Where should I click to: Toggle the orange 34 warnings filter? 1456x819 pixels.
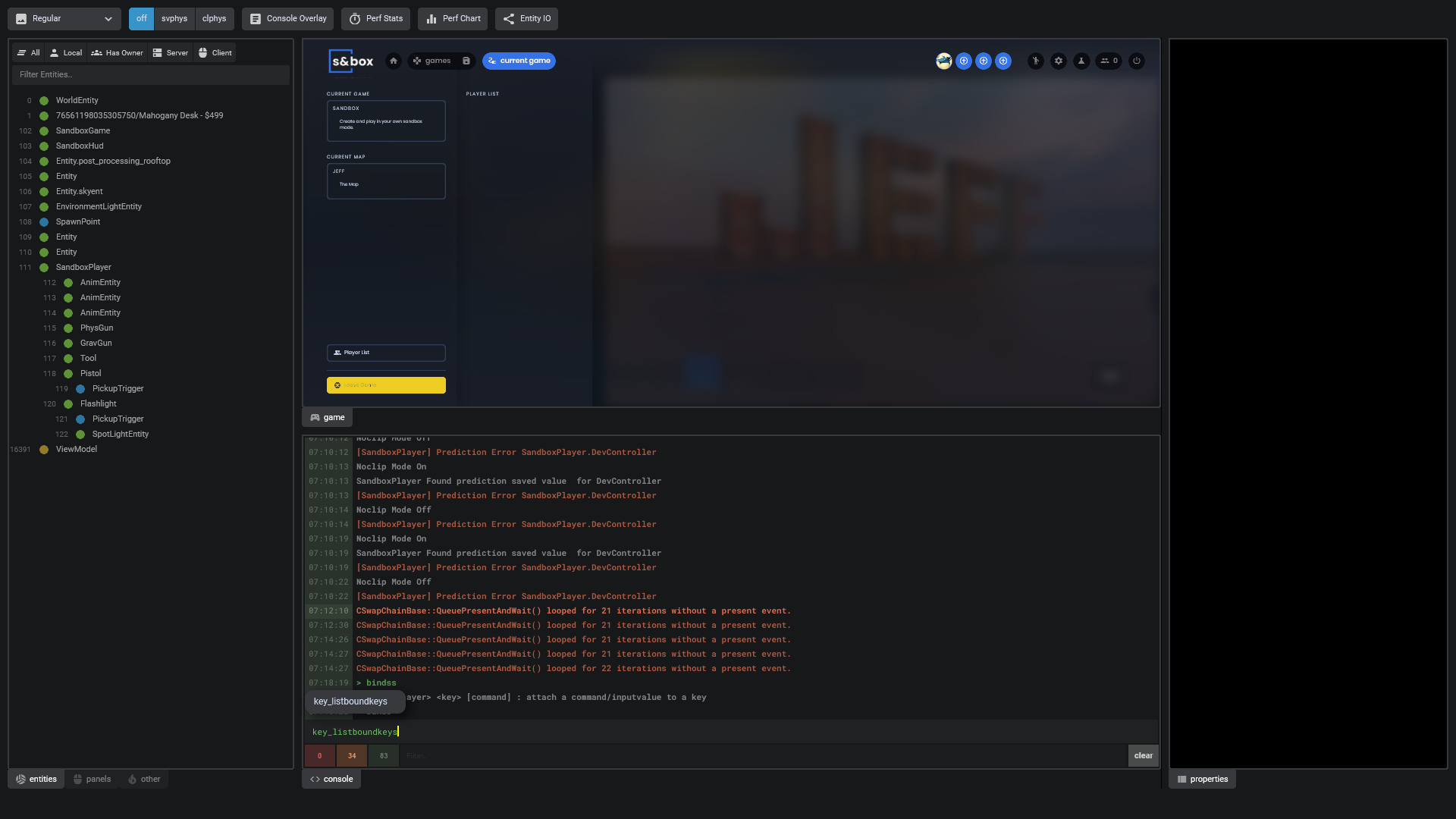[352, 755]
